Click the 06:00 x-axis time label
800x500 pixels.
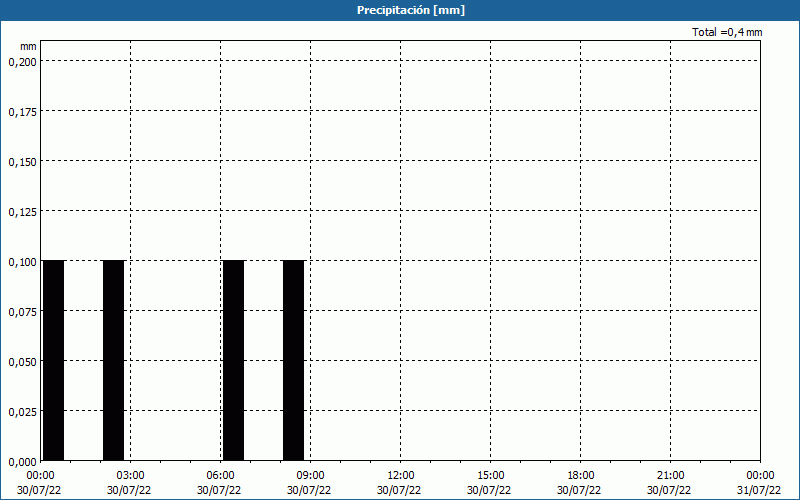(x=220, y=476)
